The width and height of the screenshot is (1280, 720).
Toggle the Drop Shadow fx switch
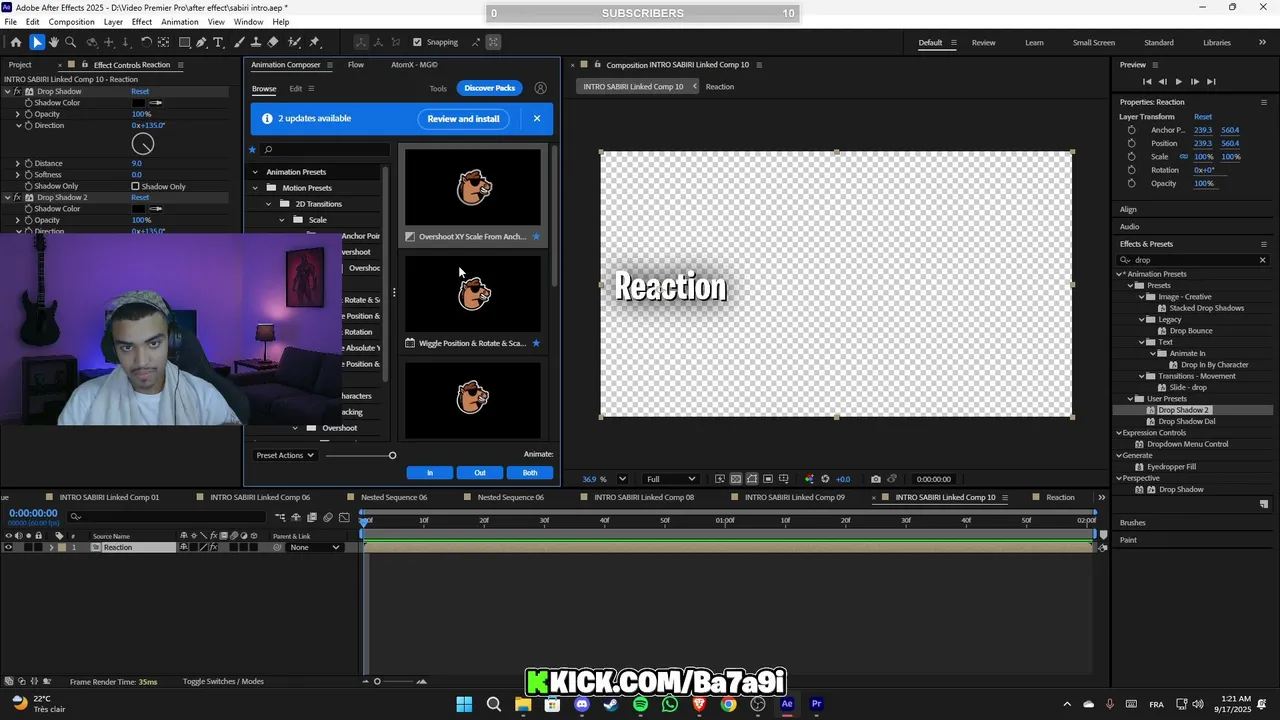tap(17, 91)
